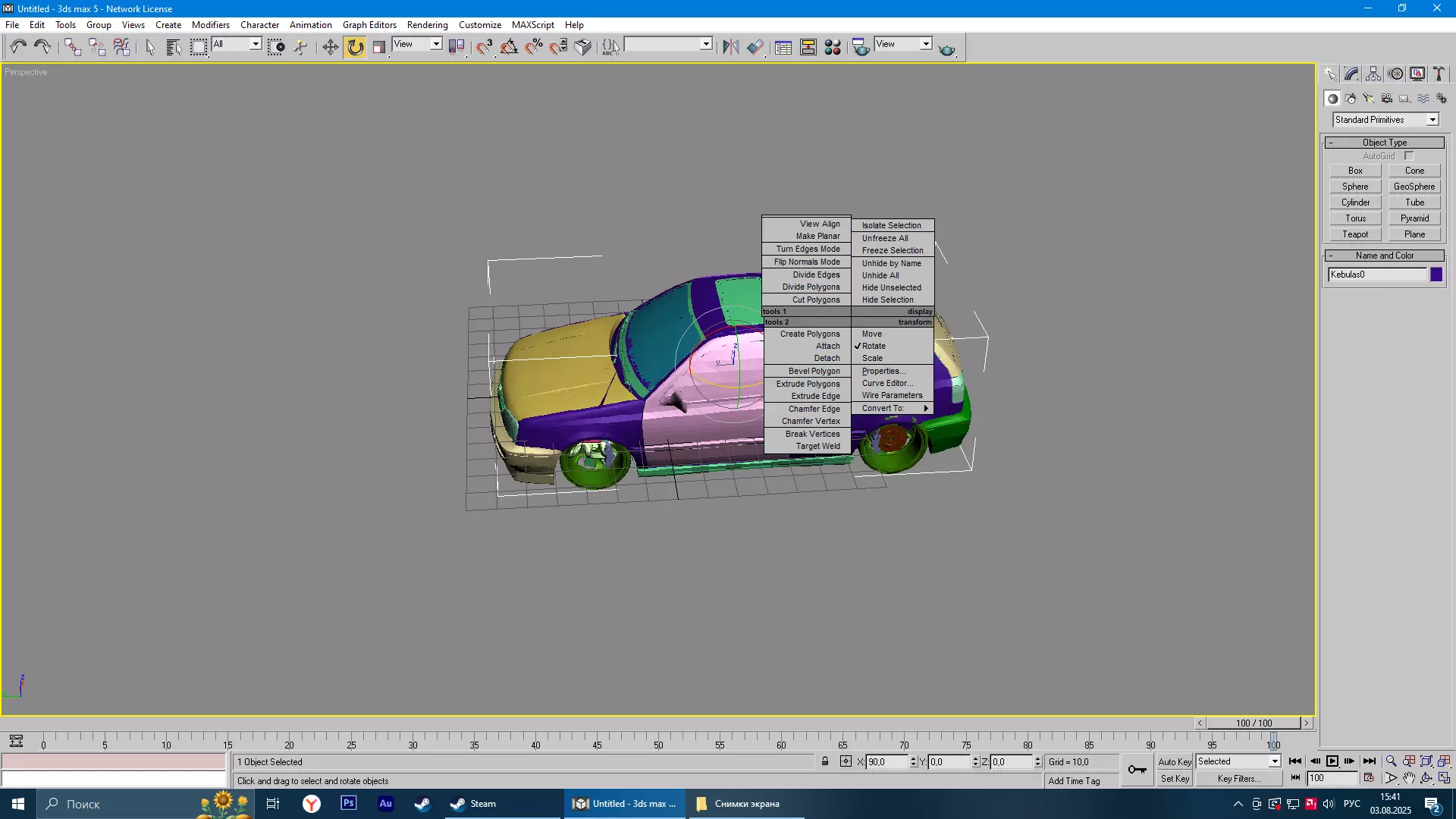Screen dimensions: 1456x819
Task: Open the Material Editor icon
Action: pyautogui.click(x=832, y=47)
